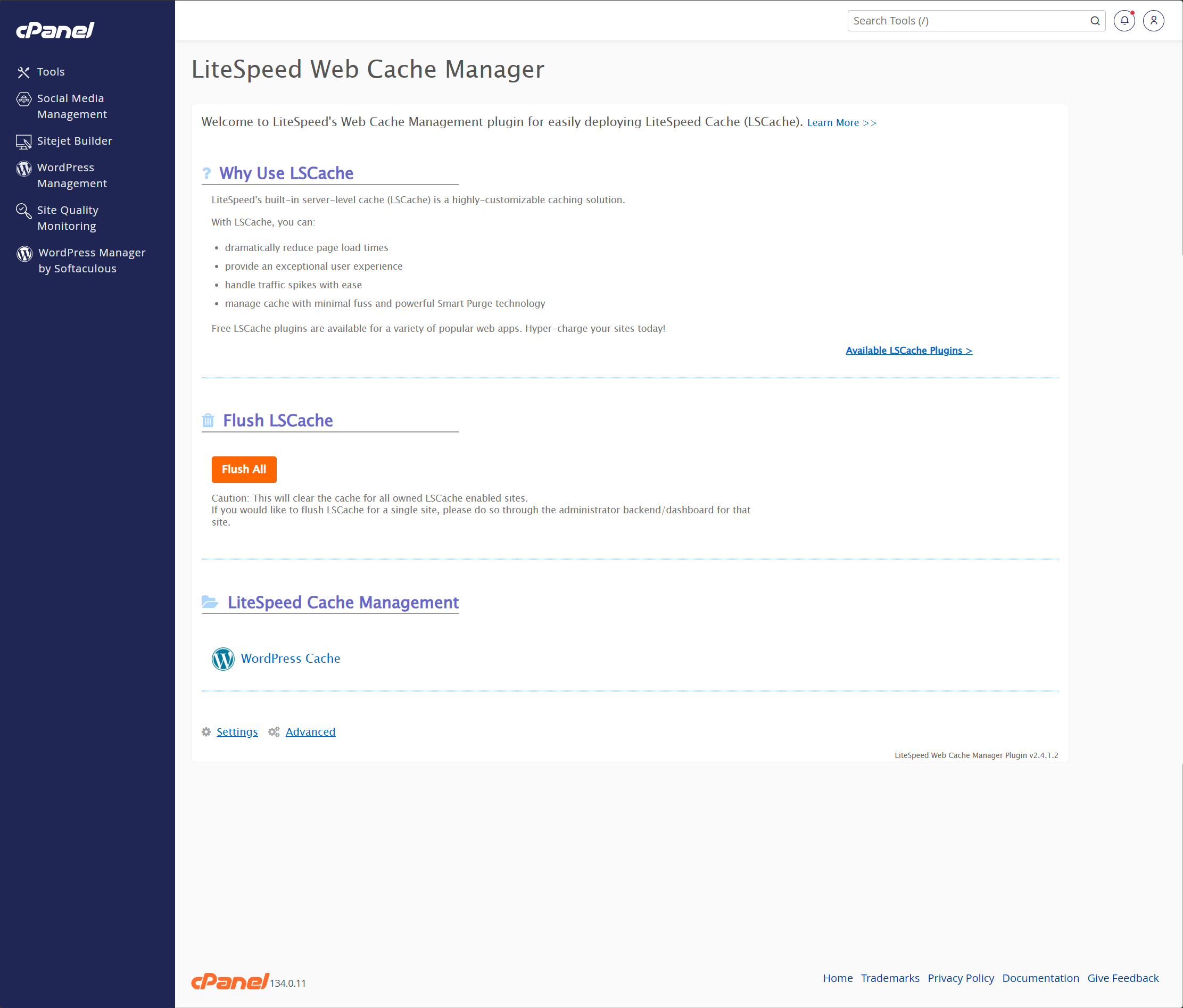The image size is (1183, 1008).
Task: Click the cPanel logo in sidebar
Action: point(55,30)
